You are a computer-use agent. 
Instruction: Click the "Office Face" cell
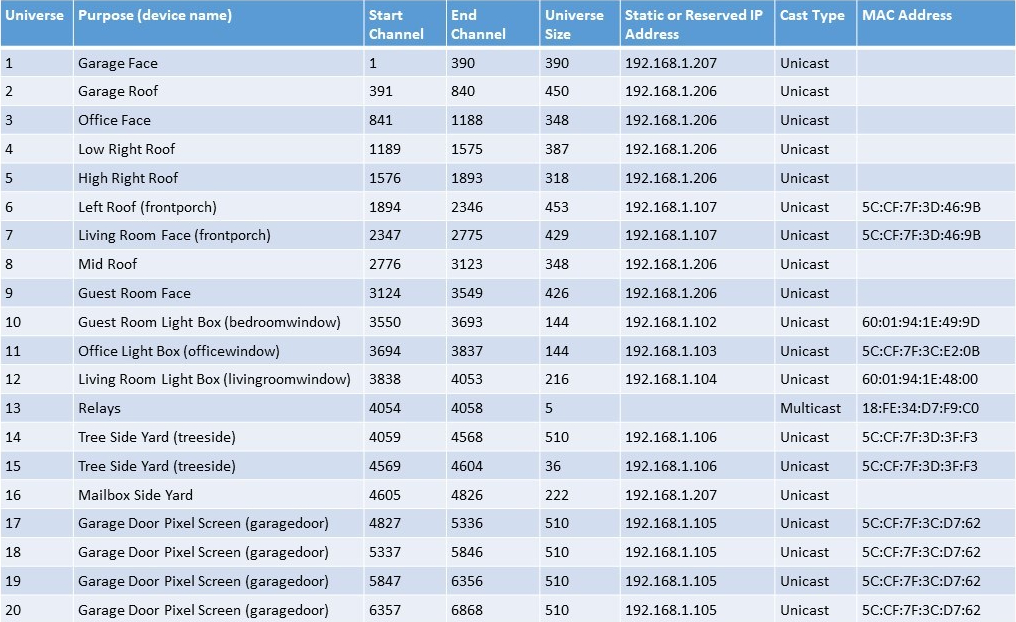(115, 120)
